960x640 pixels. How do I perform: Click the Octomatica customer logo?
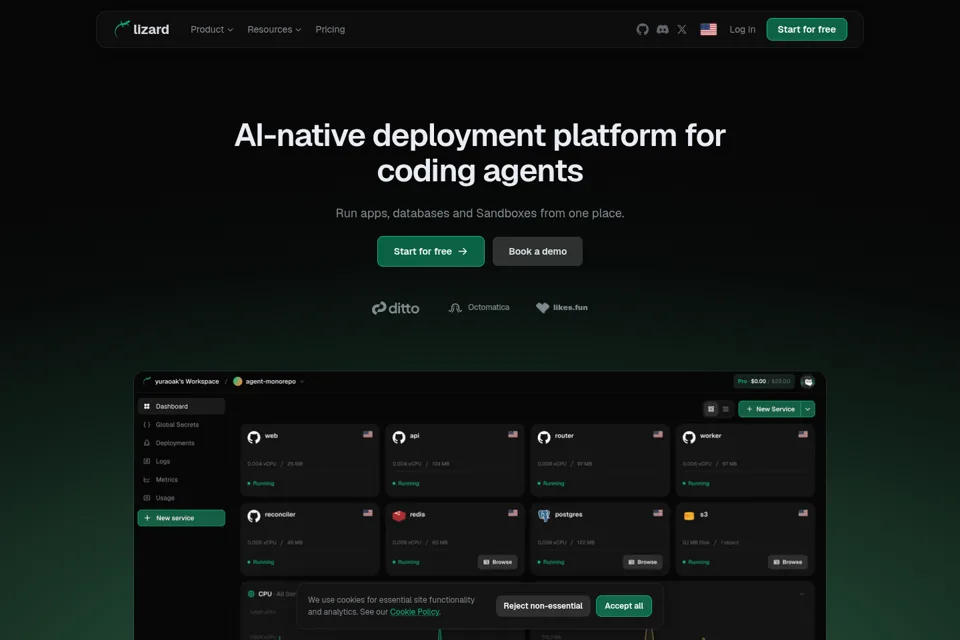tap(479, 307)
